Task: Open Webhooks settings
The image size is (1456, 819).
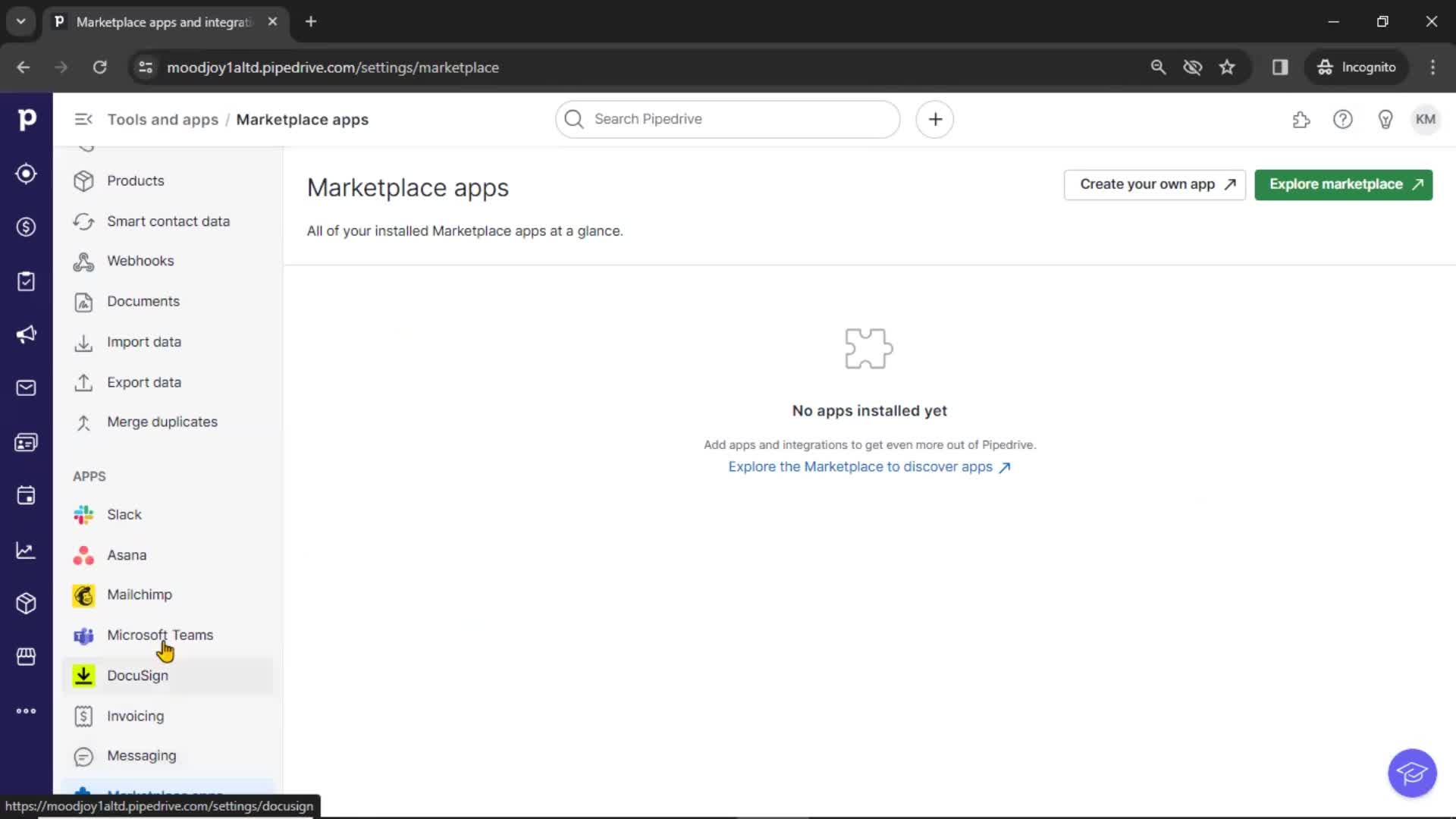Action: pyautogui.click(x=168, y=261)
